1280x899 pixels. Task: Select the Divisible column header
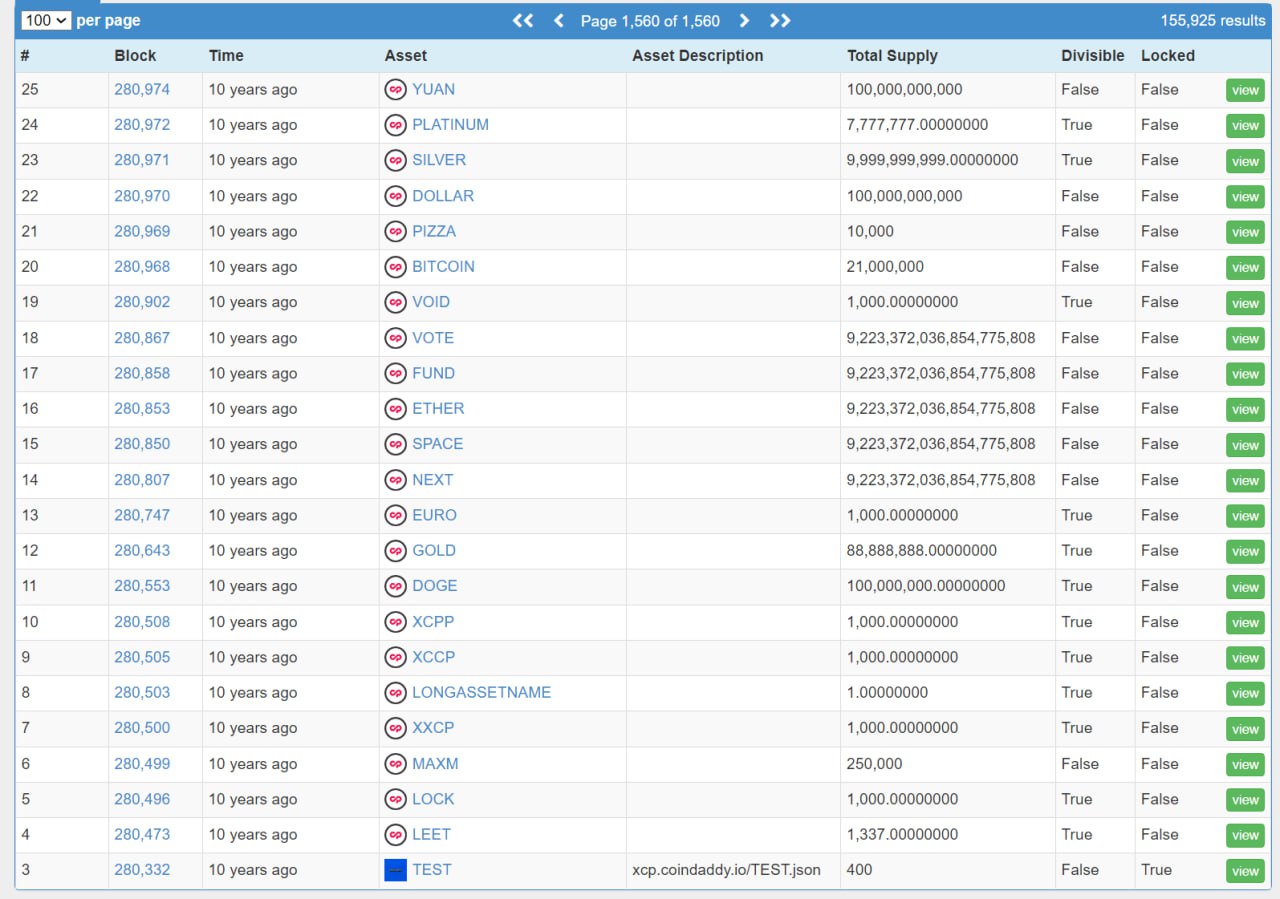tap(1093, 56)
